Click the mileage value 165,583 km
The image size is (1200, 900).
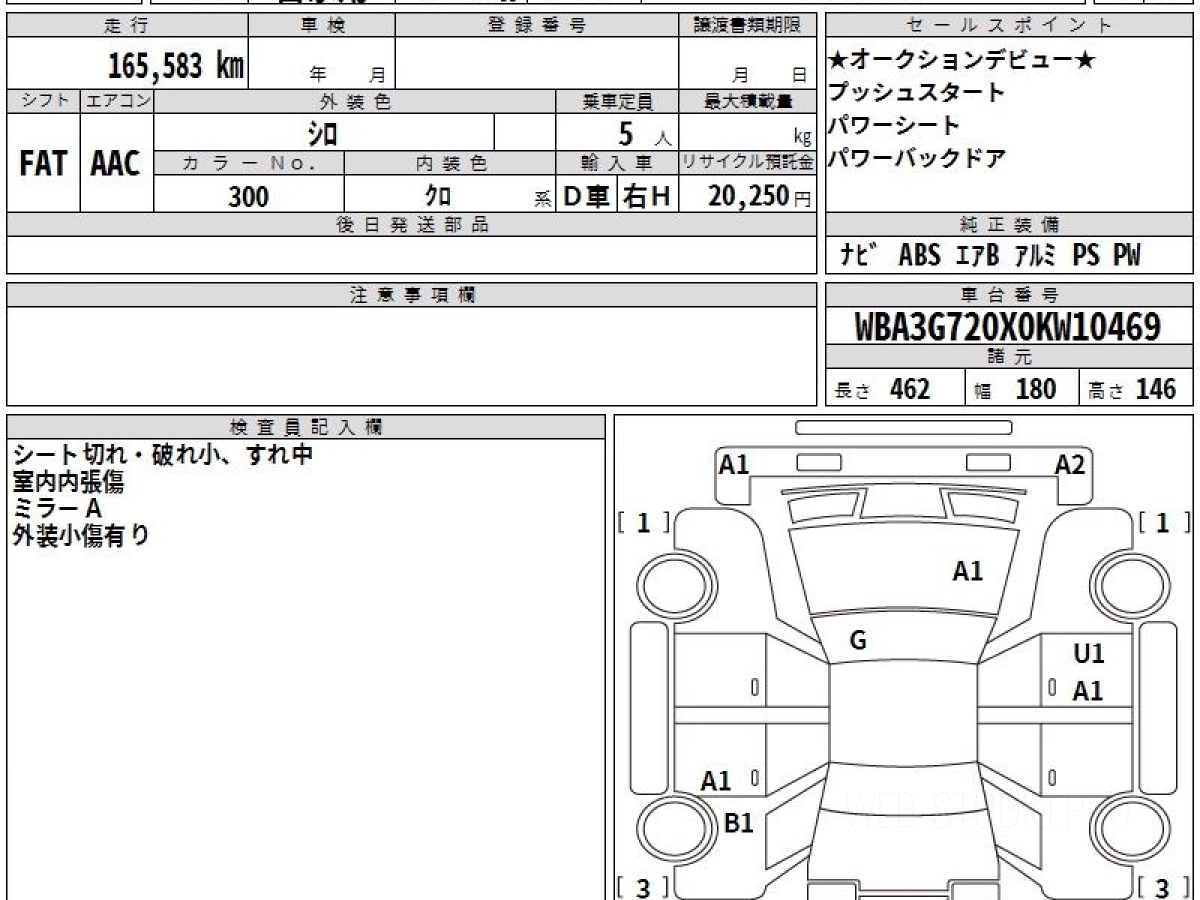(175, 66)
